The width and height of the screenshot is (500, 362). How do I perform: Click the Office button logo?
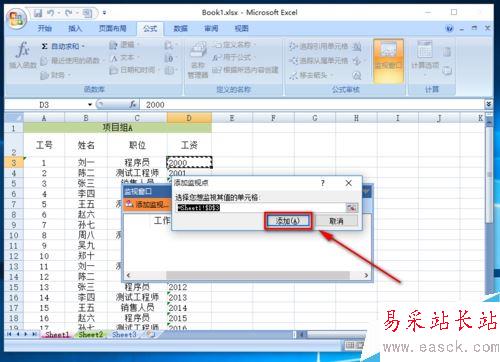(17, 18)
